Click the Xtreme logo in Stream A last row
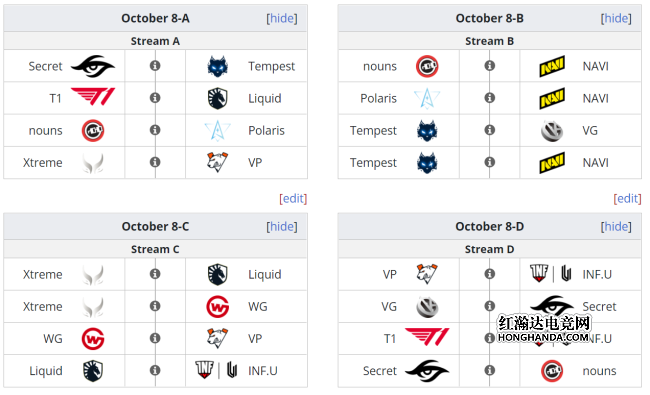 point(93,163)
